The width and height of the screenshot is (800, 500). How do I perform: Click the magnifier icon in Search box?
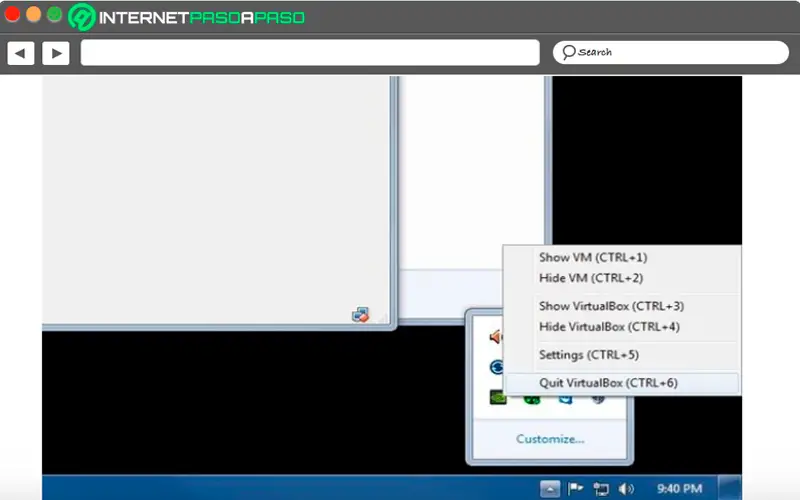click(x=568, y=52)
